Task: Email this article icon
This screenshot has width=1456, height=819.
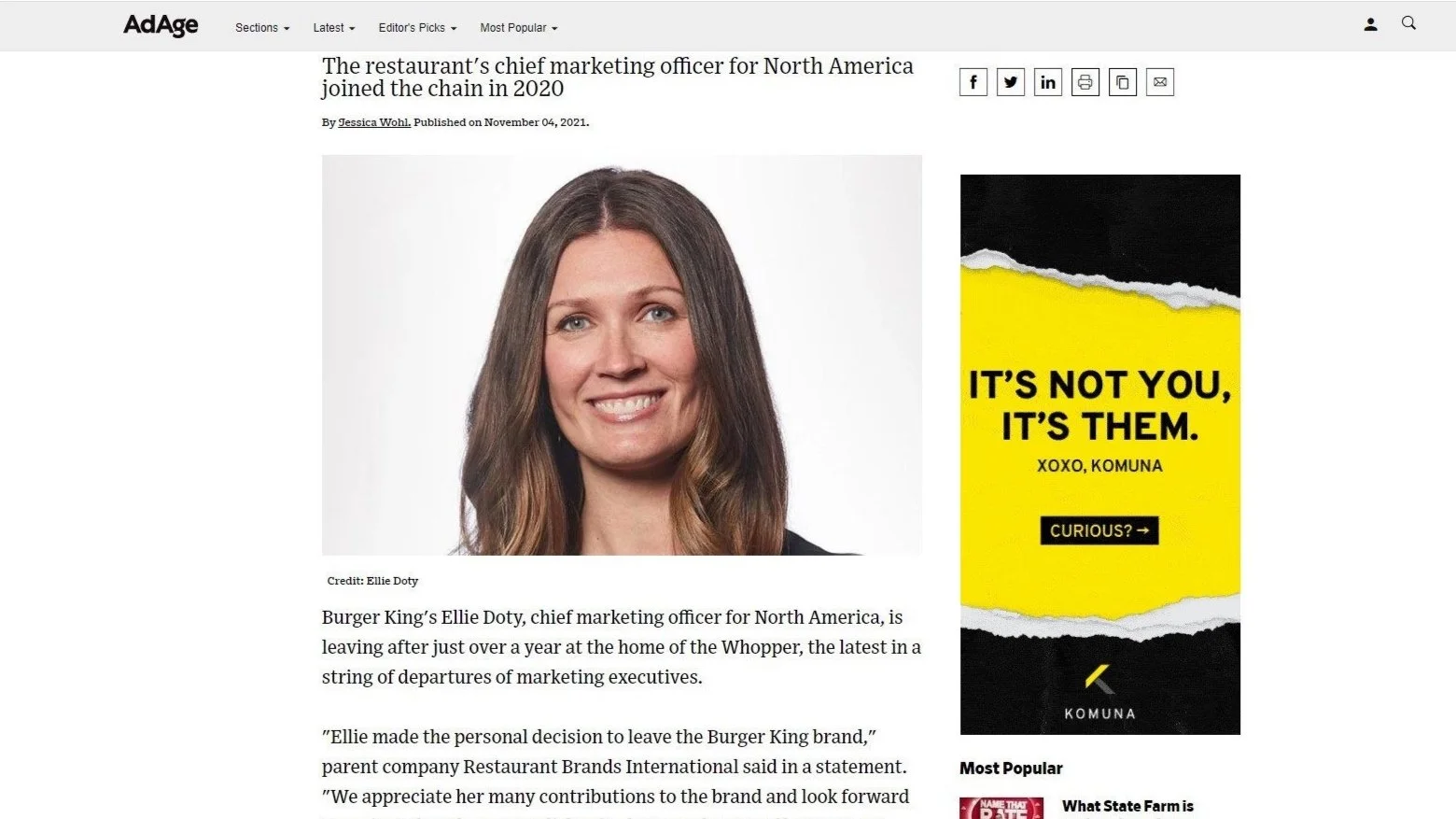Action: (x=1160, y=82)
